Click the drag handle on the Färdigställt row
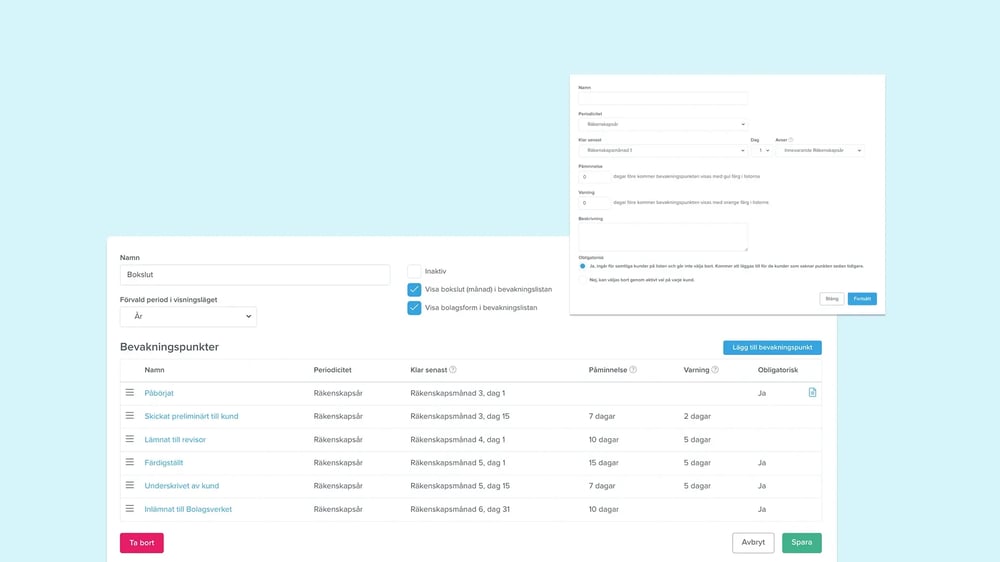 click(x=129, y=463)
